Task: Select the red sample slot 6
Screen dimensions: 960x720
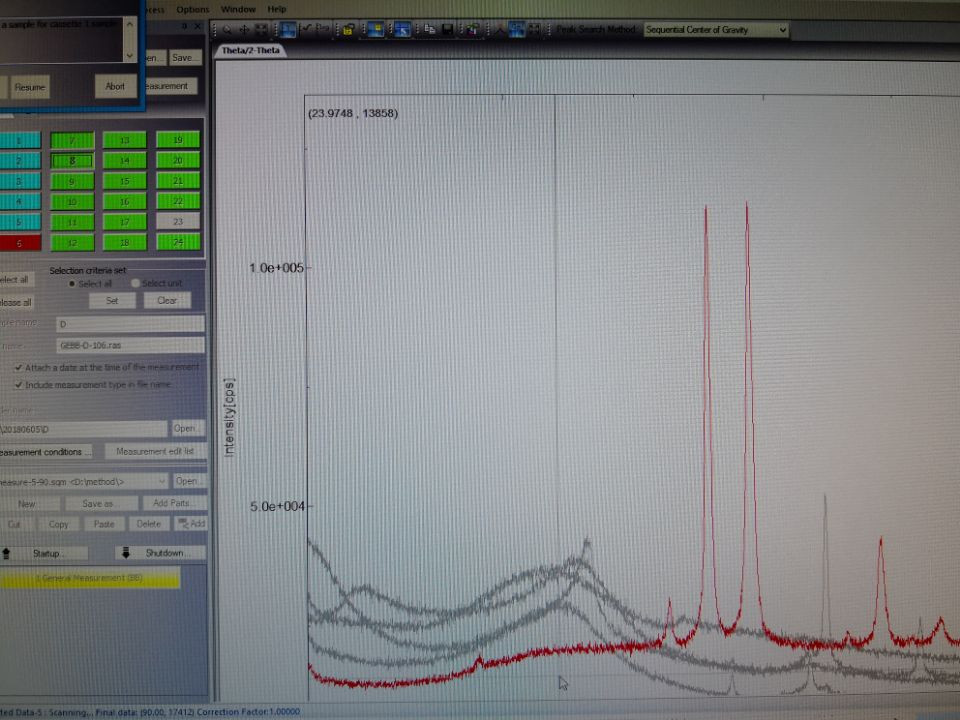Action: (20, 242)
